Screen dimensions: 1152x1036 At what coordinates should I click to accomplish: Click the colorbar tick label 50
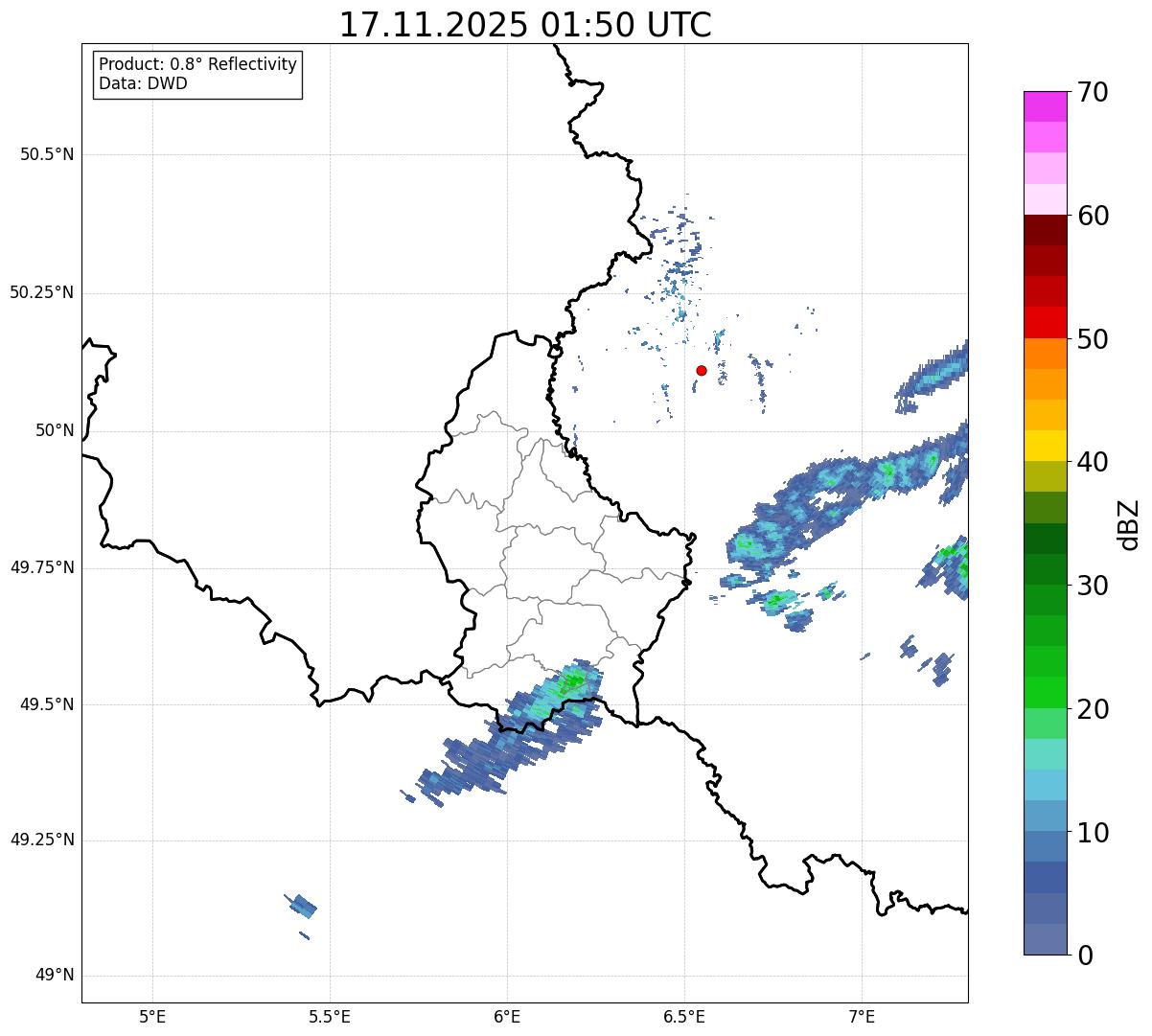point(1093,339)
